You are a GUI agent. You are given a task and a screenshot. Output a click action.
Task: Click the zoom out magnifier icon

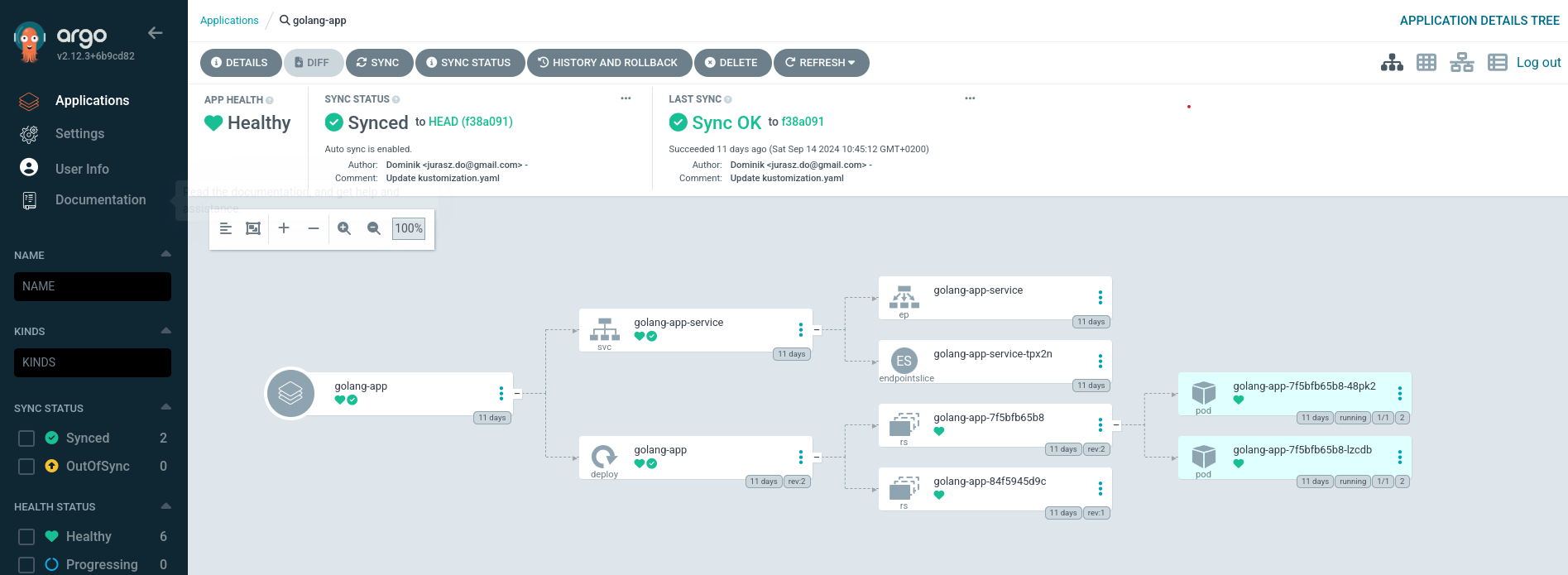(x=374, y=228)
